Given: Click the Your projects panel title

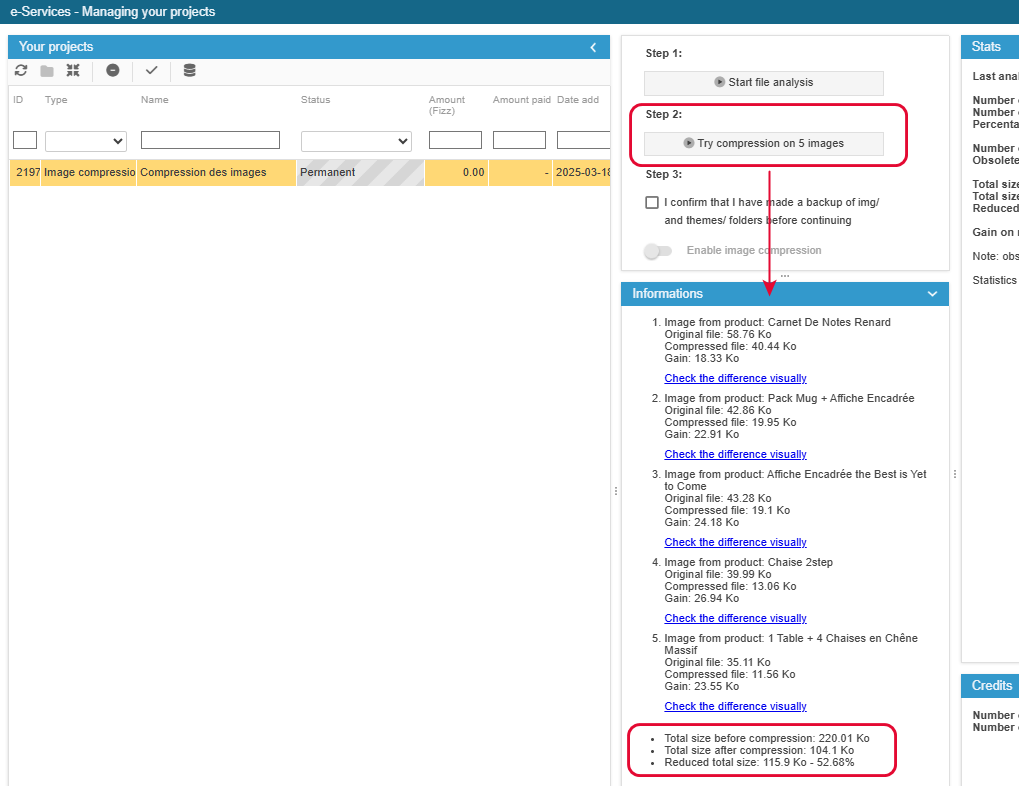Looking at the screenshot, I should 56,47.
